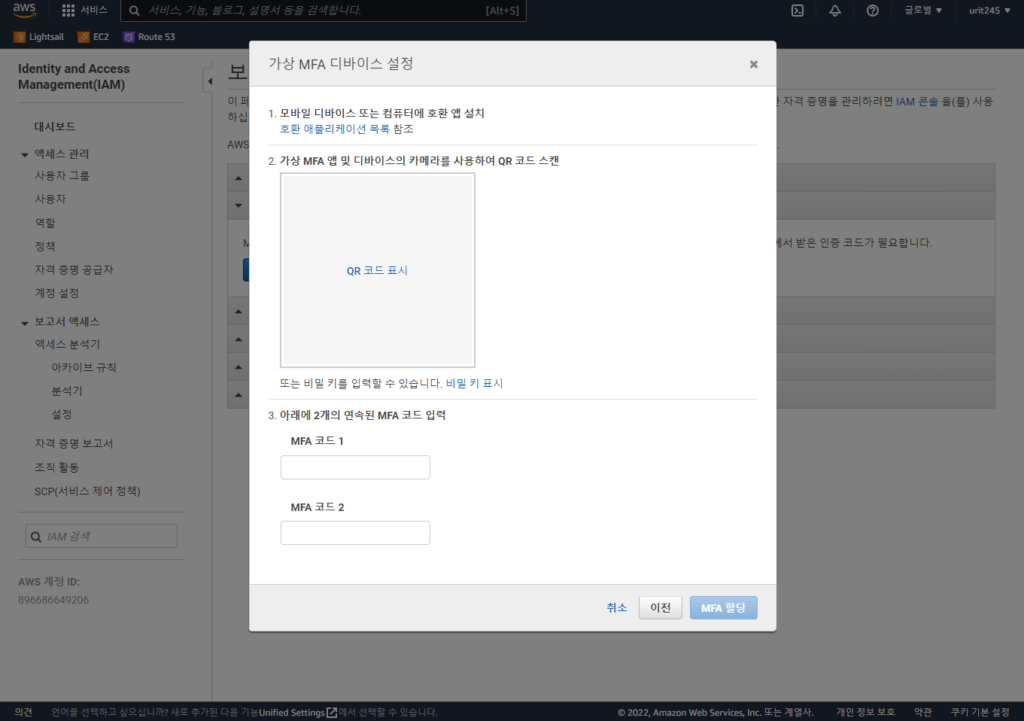1024x721 pixels.
Task: Open EC2 shortcut in favorites bar
Action: coord(93,37)
